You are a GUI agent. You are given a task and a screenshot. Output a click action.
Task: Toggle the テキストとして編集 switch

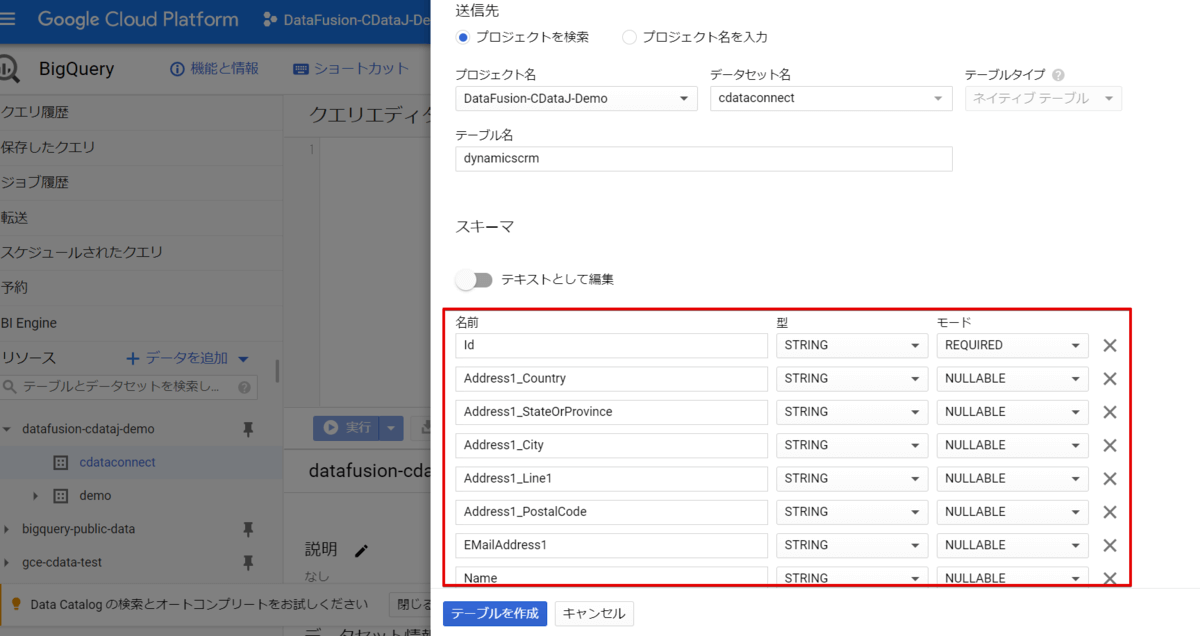pos(474,279)
